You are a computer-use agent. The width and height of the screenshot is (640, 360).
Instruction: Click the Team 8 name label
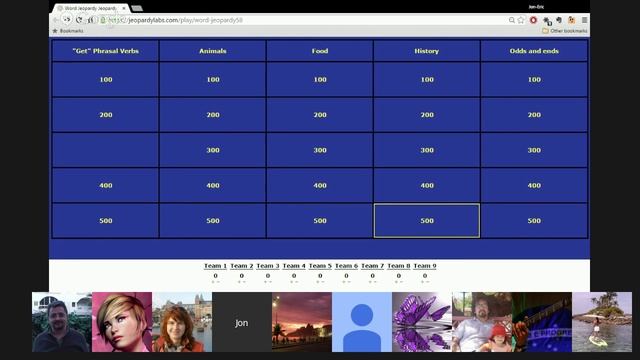[399, 266]
